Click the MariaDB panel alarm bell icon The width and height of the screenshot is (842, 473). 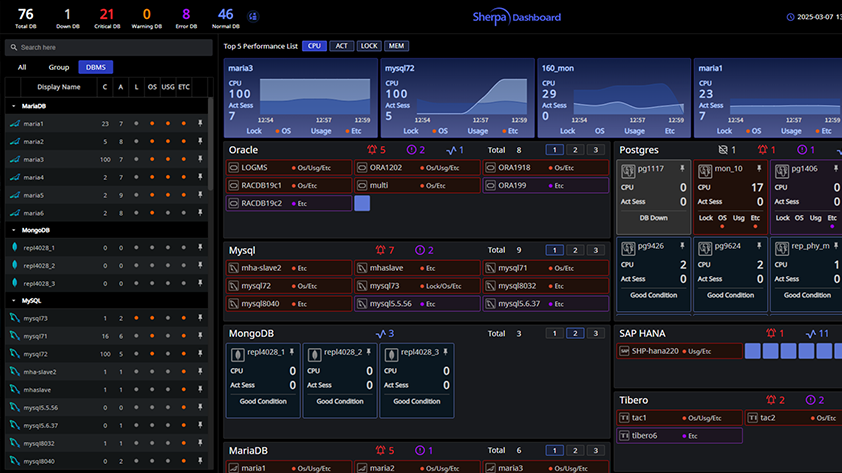[380, 450]
